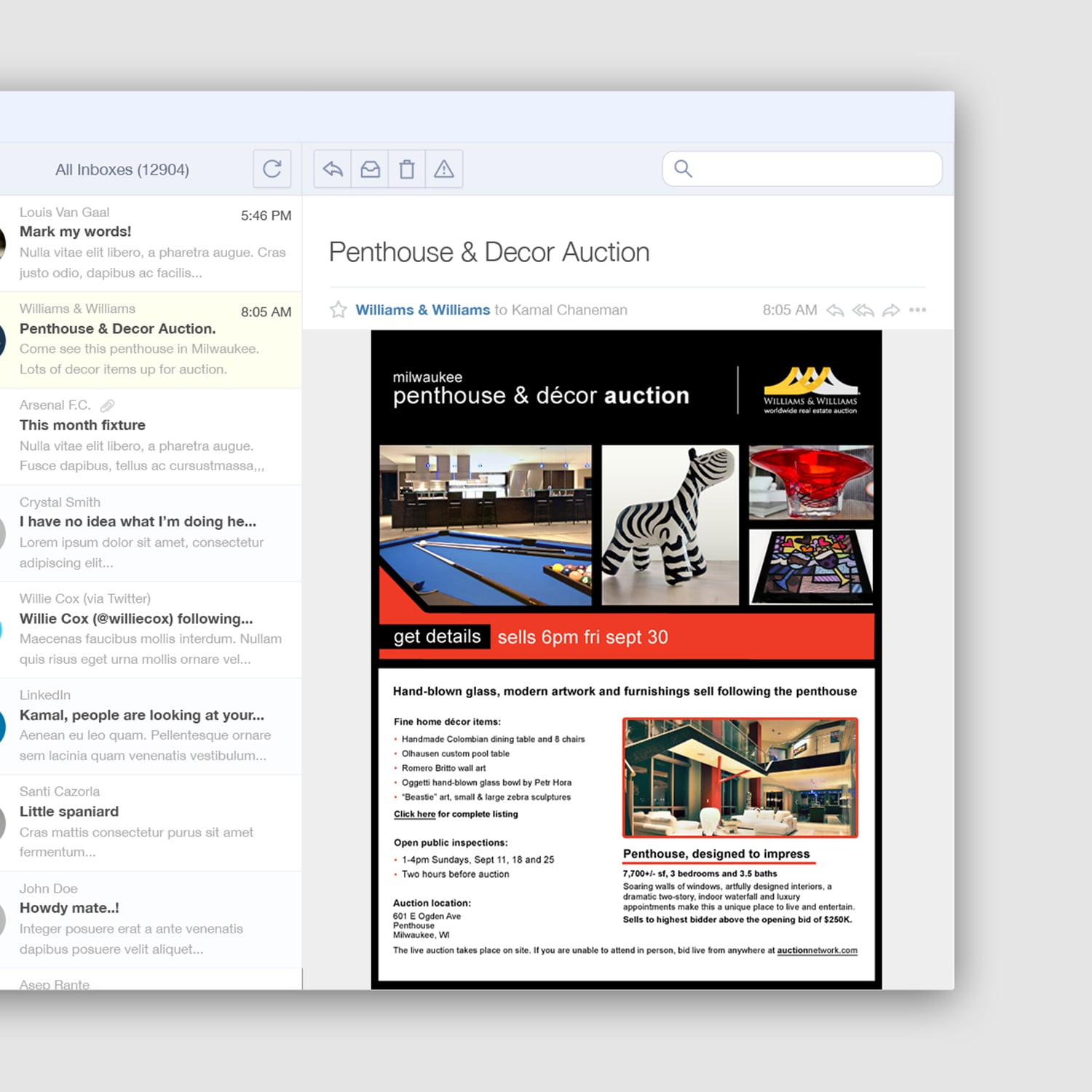Open the three-dot more options menu
Viewport: 1092px width, 1092px height.
917,310
